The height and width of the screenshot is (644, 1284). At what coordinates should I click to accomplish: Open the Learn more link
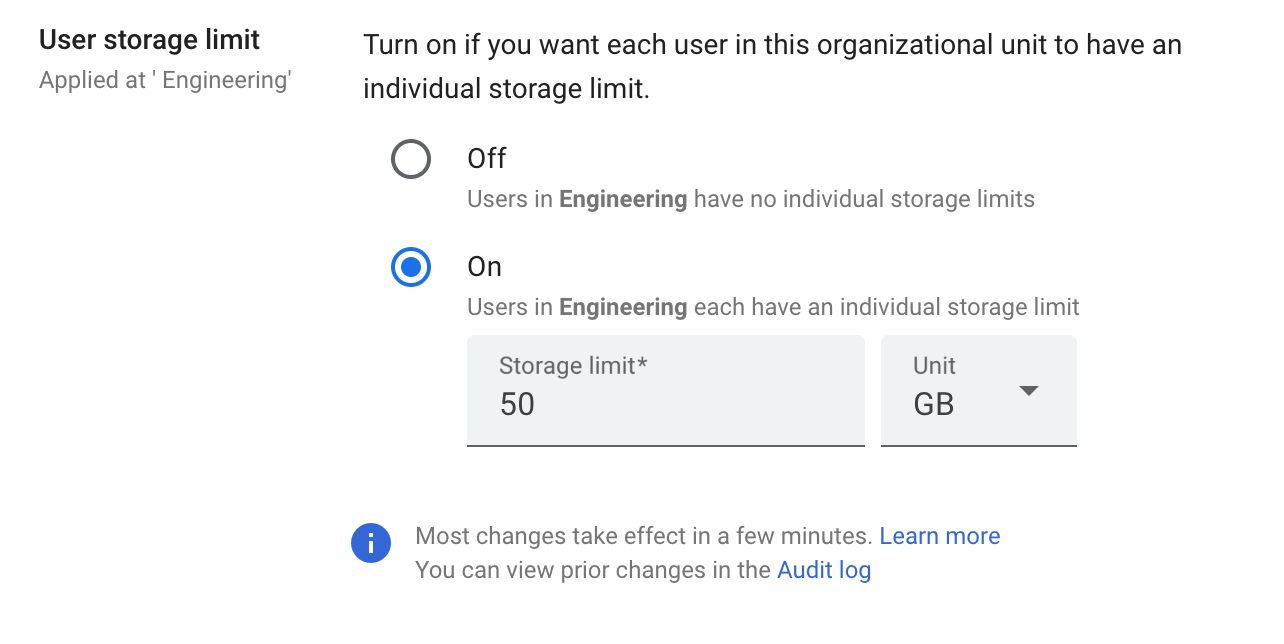pyautogui.click(x=939, y=536)
